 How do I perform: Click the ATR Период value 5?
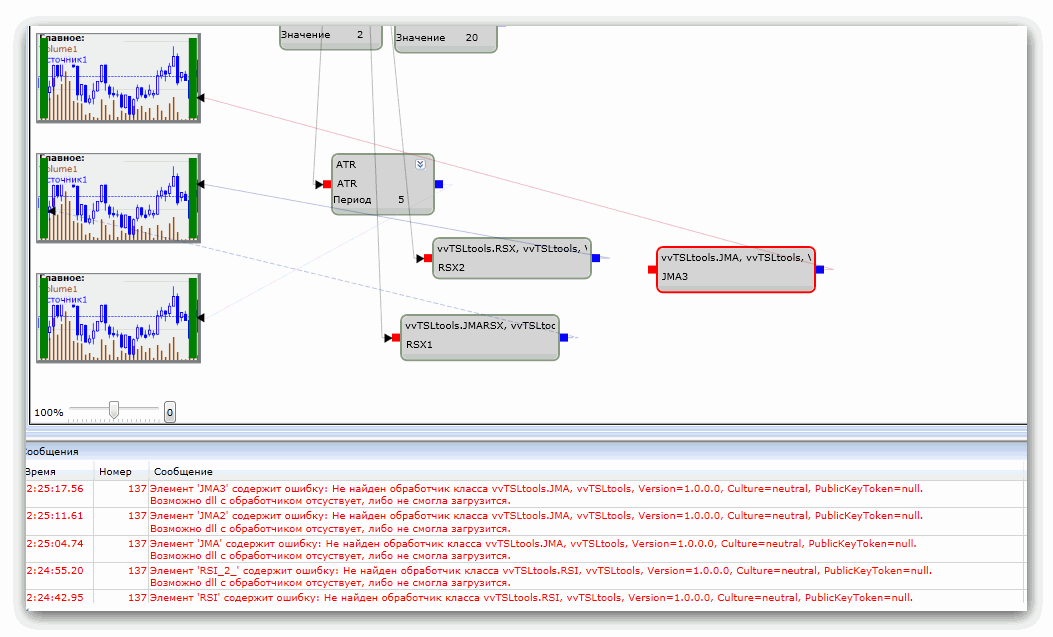tap(401, 199)
